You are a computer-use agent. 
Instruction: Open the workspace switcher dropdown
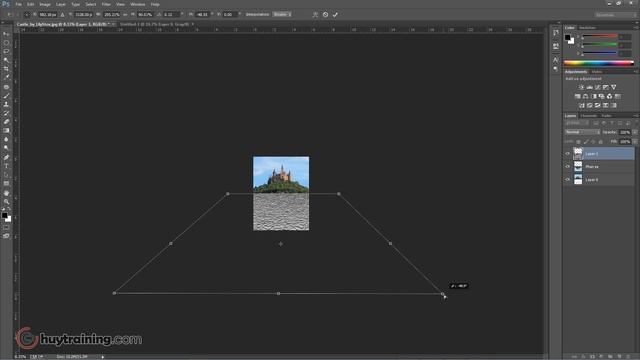coord(615,15)
